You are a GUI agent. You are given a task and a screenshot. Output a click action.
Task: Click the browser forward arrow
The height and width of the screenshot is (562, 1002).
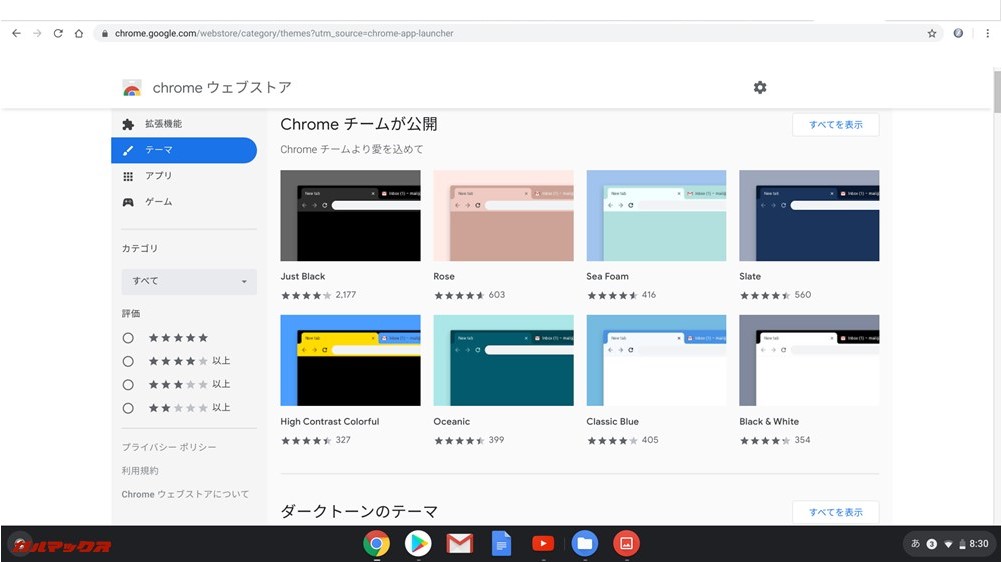[37, 33]
